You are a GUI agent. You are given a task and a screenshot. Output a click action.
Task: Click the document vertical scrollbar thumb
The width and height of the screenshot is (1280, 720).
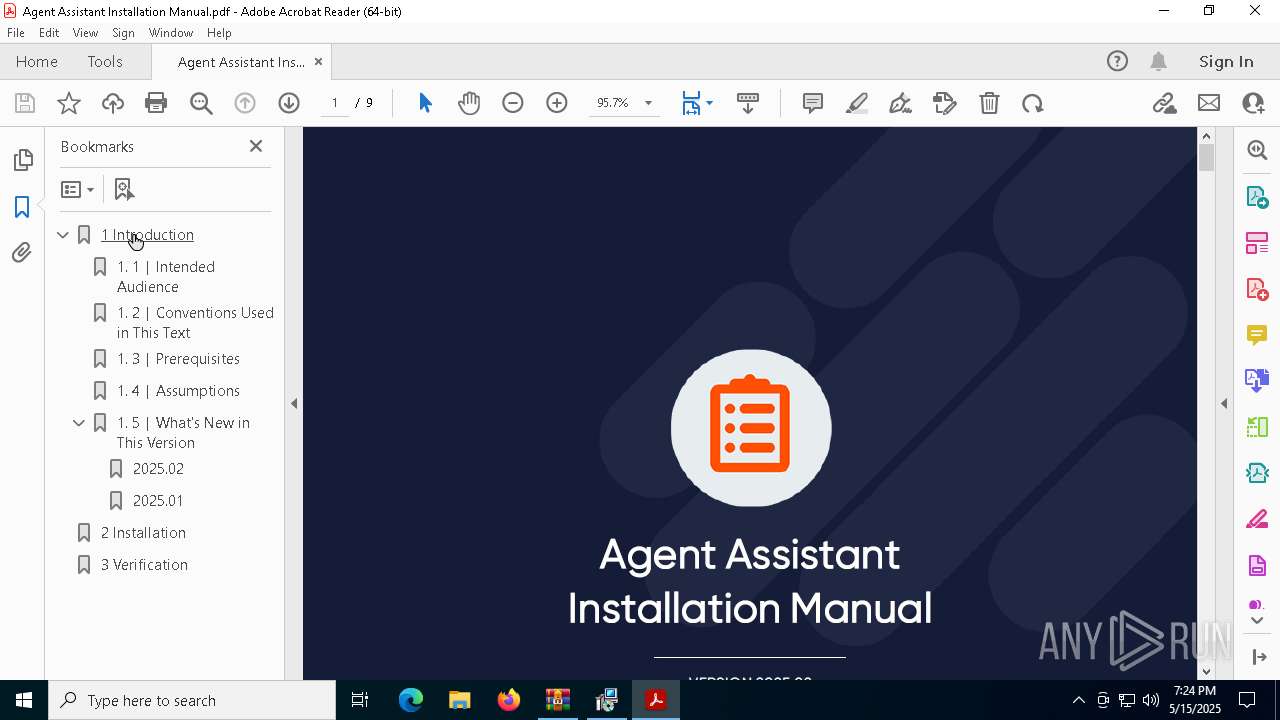pyautogui.click(x=1206, y=157)
